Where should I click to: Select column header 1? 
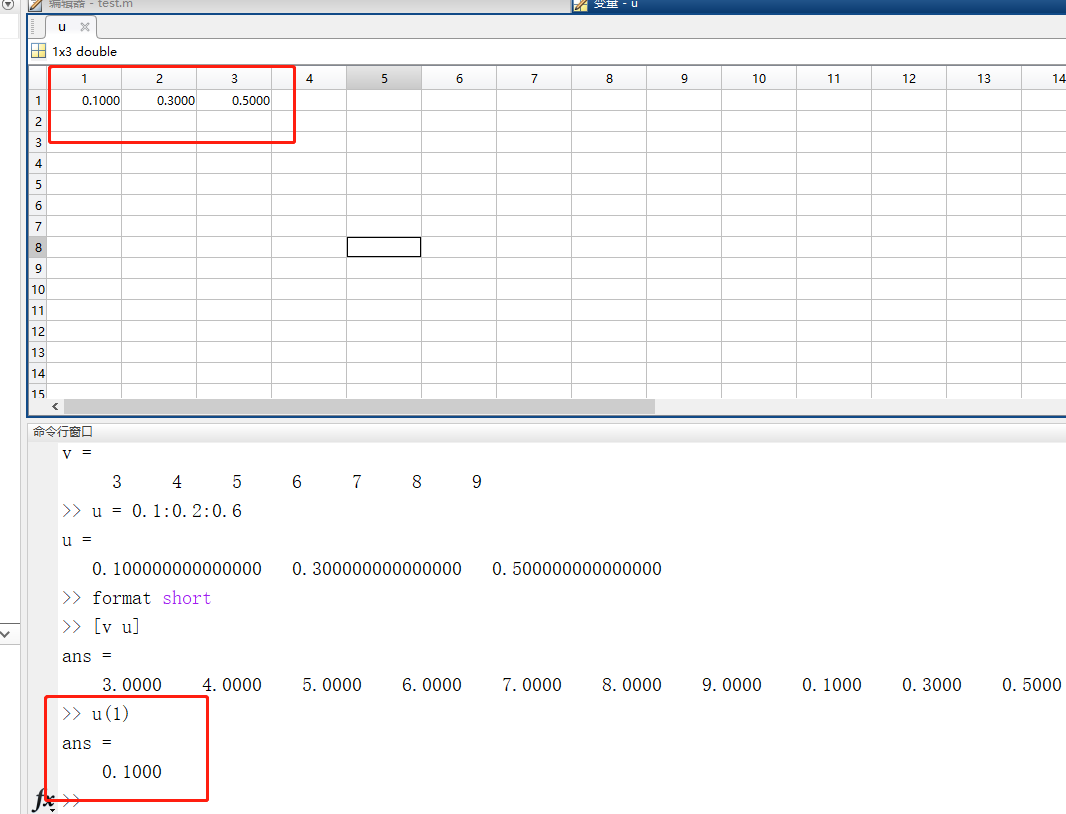(x=84, y=78)
